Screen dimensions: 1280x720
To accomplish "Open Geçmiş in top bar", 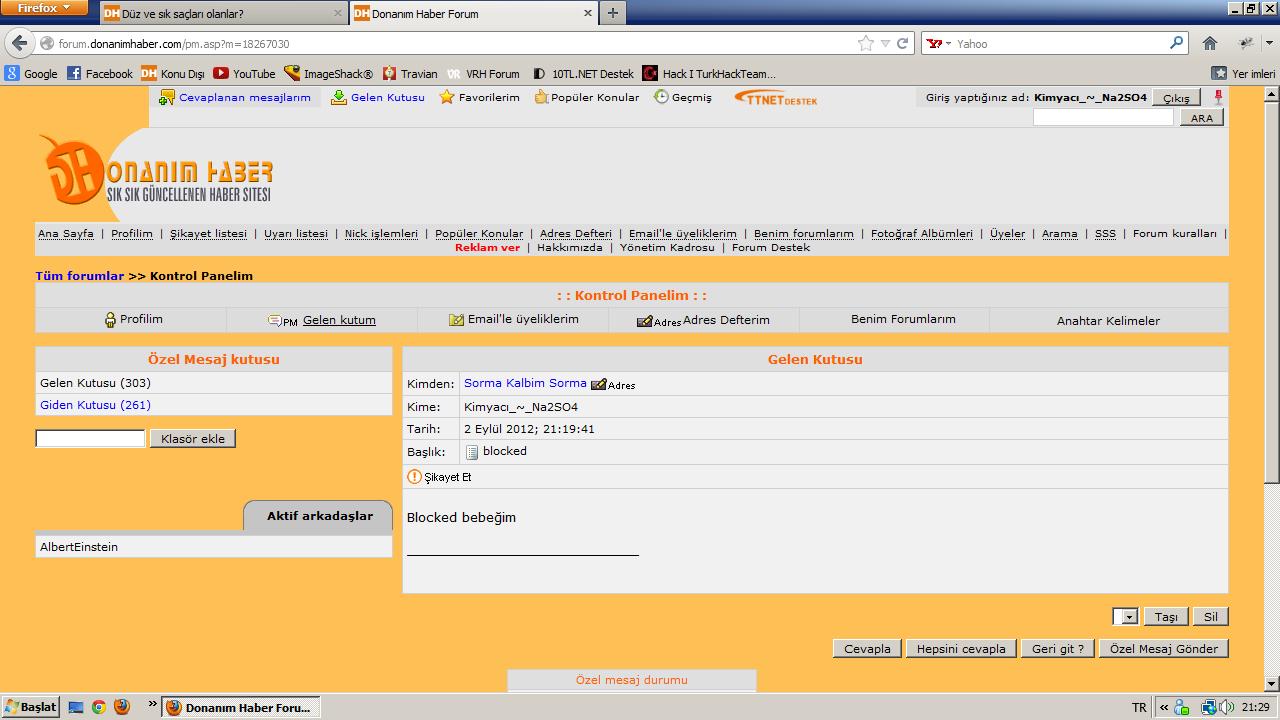I will [683, 98].
